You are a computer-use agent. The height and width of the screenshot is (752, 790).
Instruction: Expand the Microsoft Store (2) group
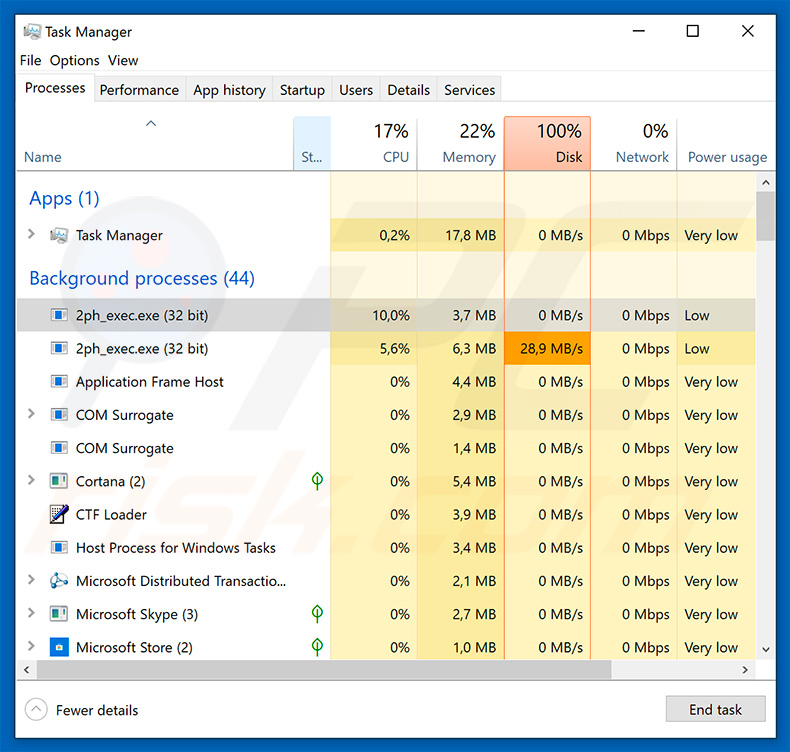(31, 646)
